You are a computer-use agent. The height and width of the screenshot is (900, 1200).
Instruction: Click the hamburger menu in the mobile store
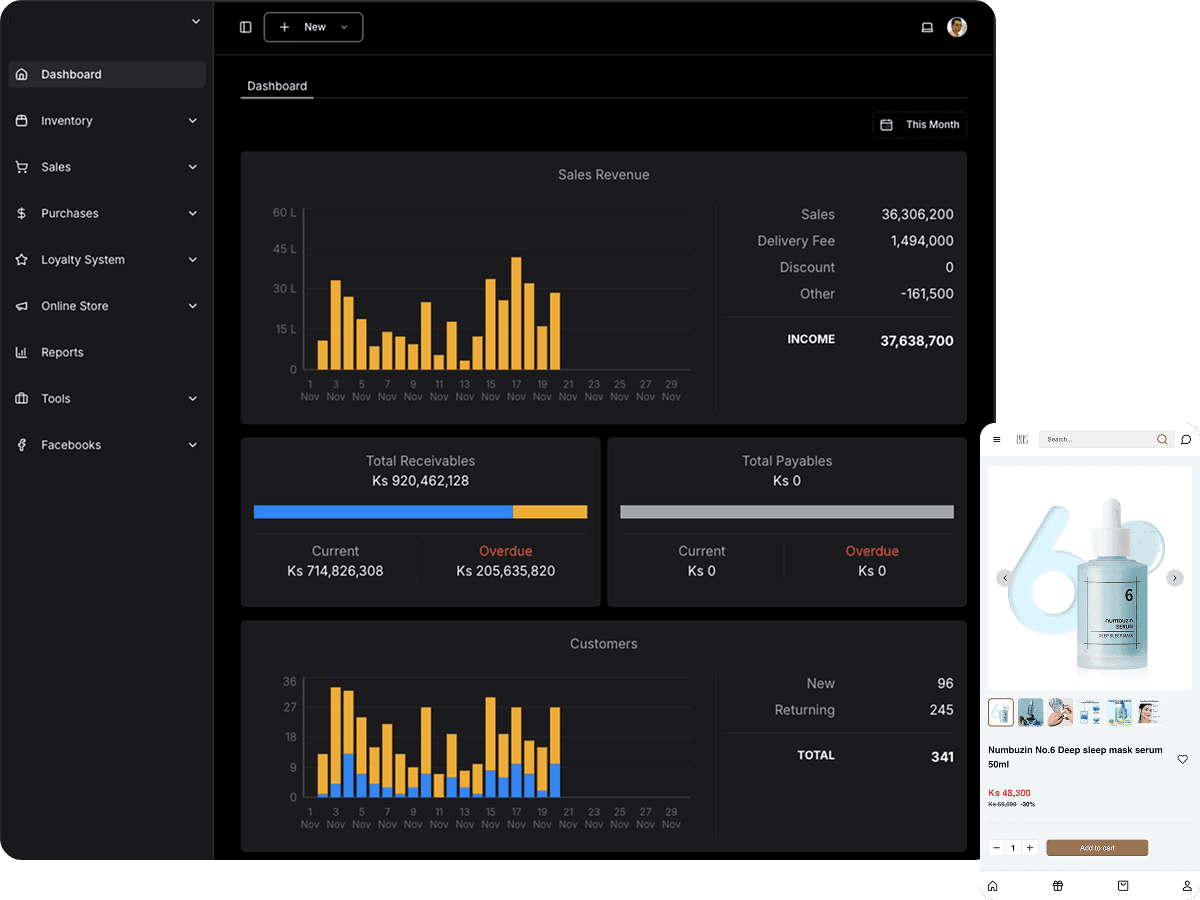(997, 439)
